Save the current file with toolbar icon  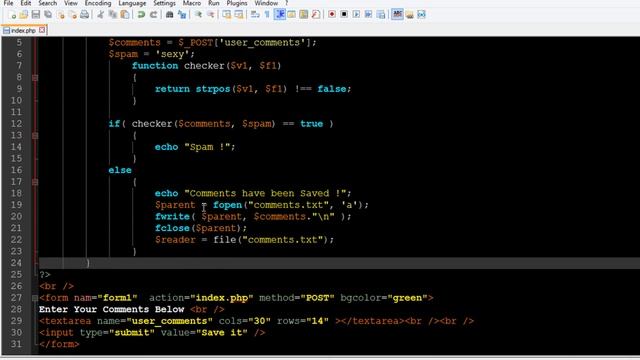[36, 15]
